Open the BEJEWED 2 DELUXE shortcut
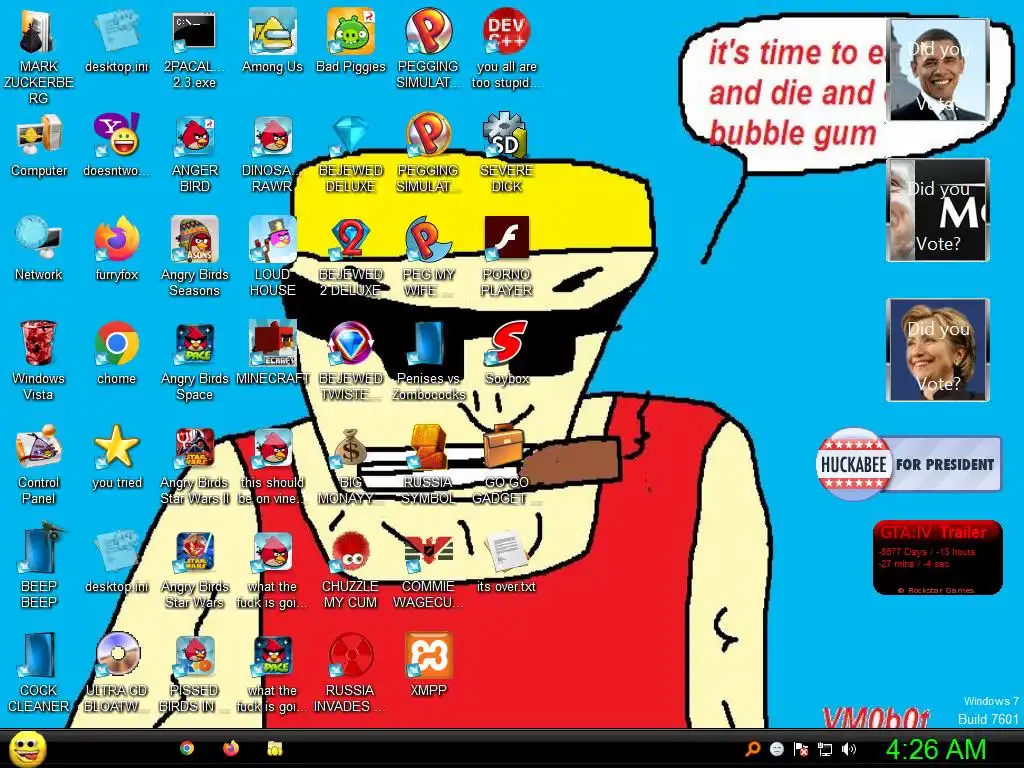 [x=351, y=240]
